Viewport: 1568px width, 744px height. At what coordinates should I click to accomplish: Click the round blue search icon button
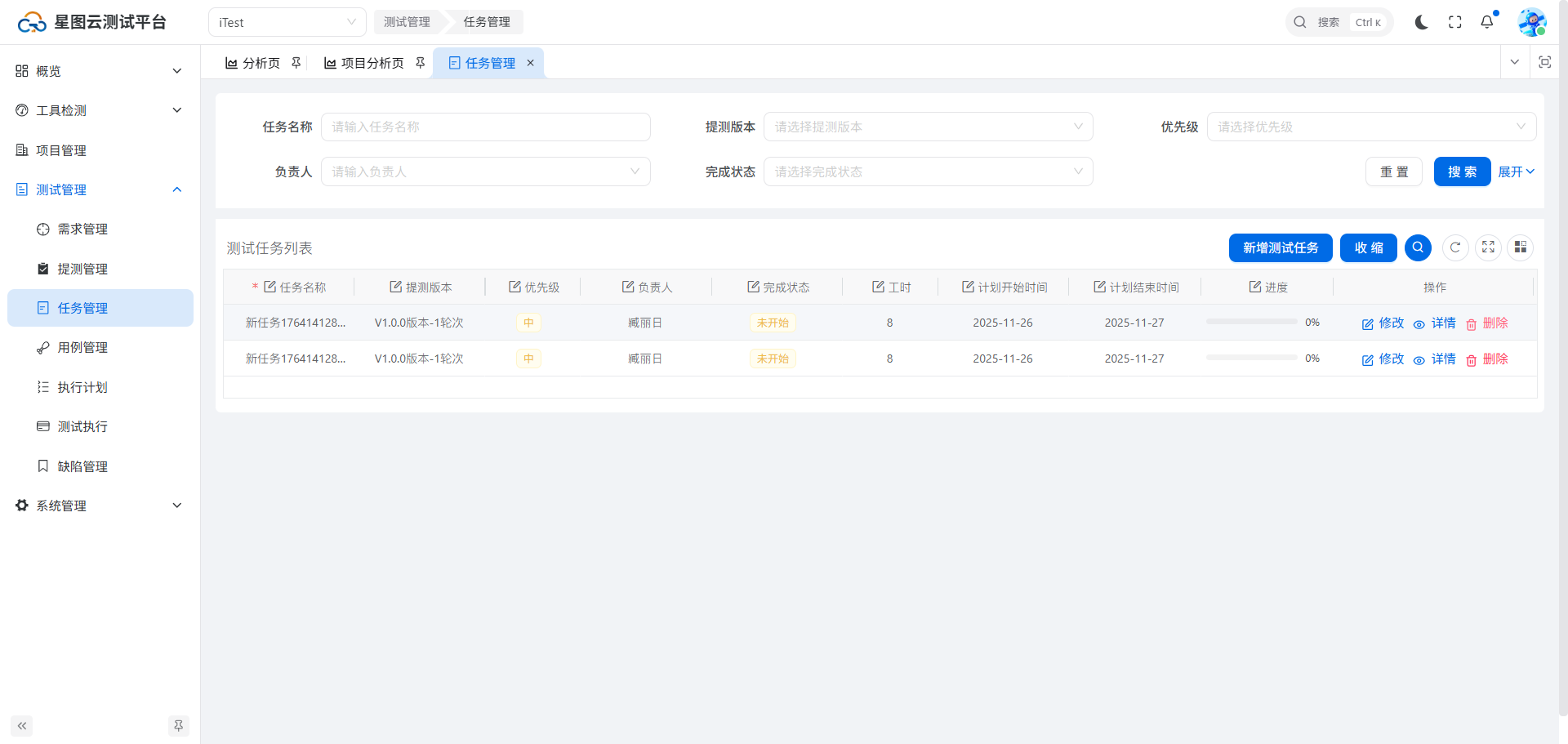tap(1418, 247)
